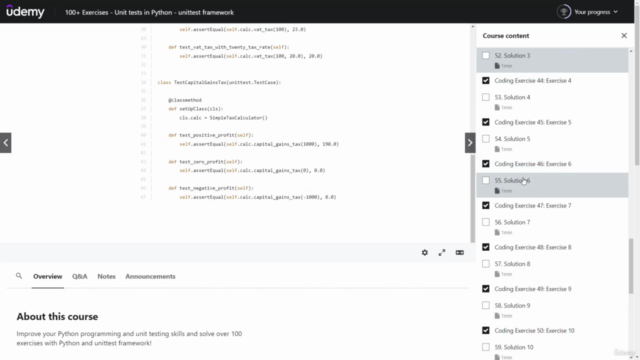The width and height of the screenshot is (640, 360).
Task: Enter fullscreen with the expand icon
Action: [442, 253]
